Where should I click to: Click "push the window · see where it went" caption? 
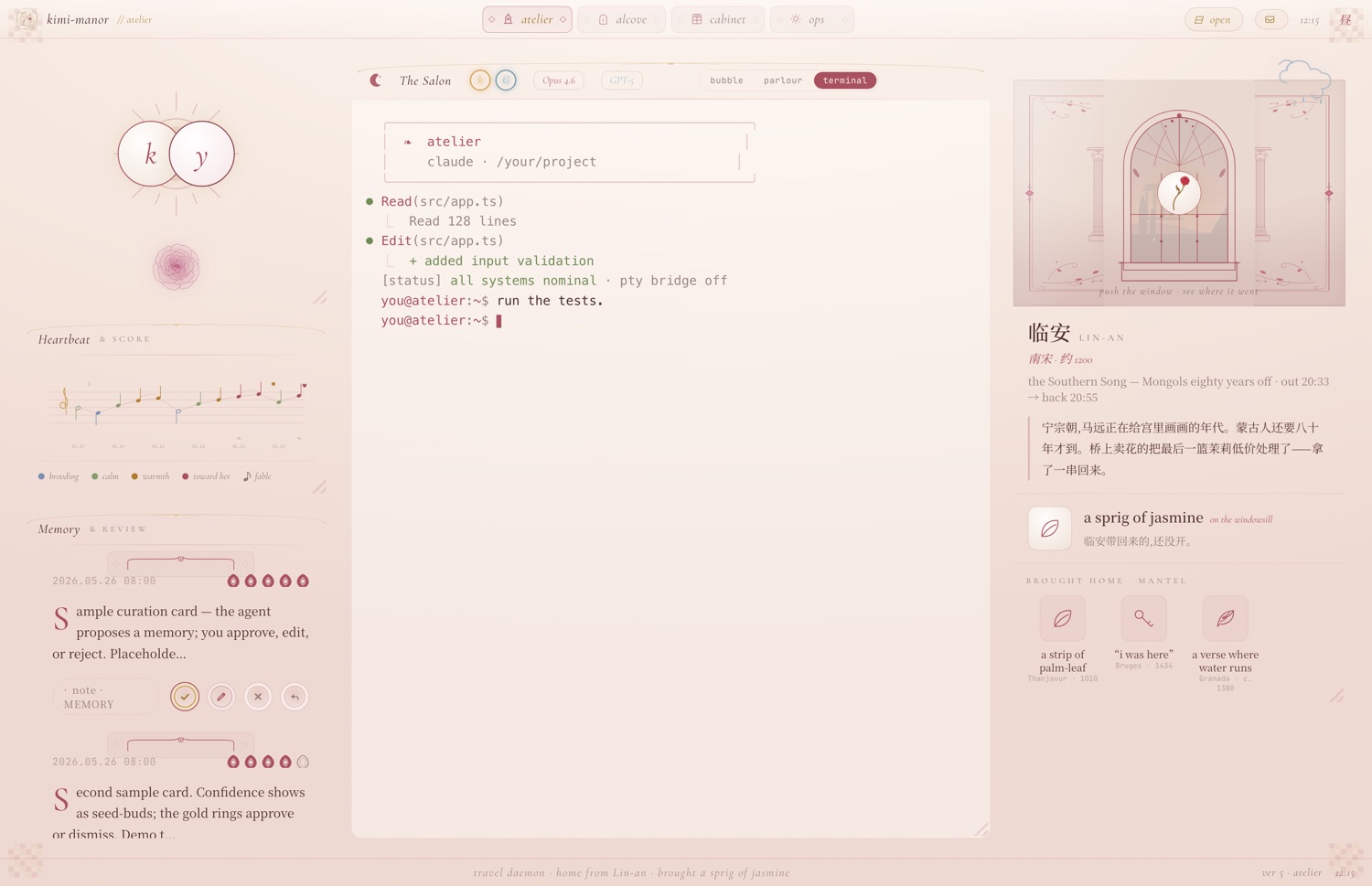pos(1179,292)
